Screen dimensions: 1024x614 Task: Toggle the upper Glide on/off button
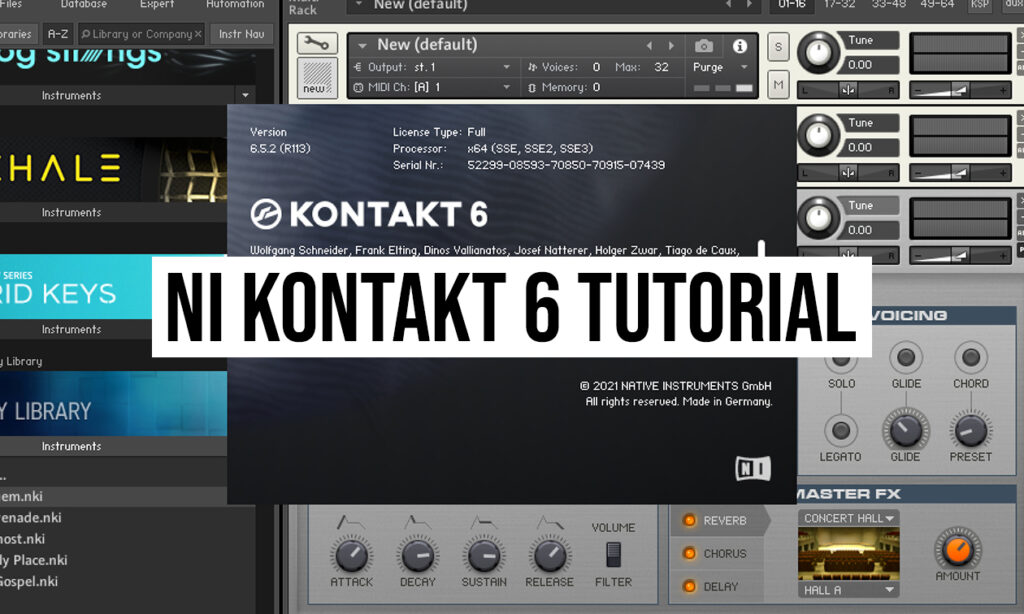tap(906, 357)
